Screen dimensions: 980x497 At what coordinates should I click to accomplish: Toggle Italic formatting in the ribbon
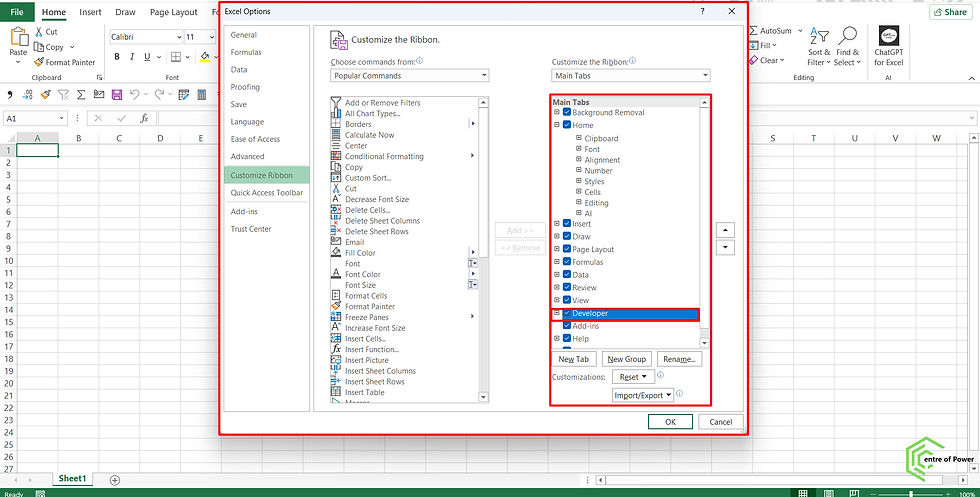[132, 57]
